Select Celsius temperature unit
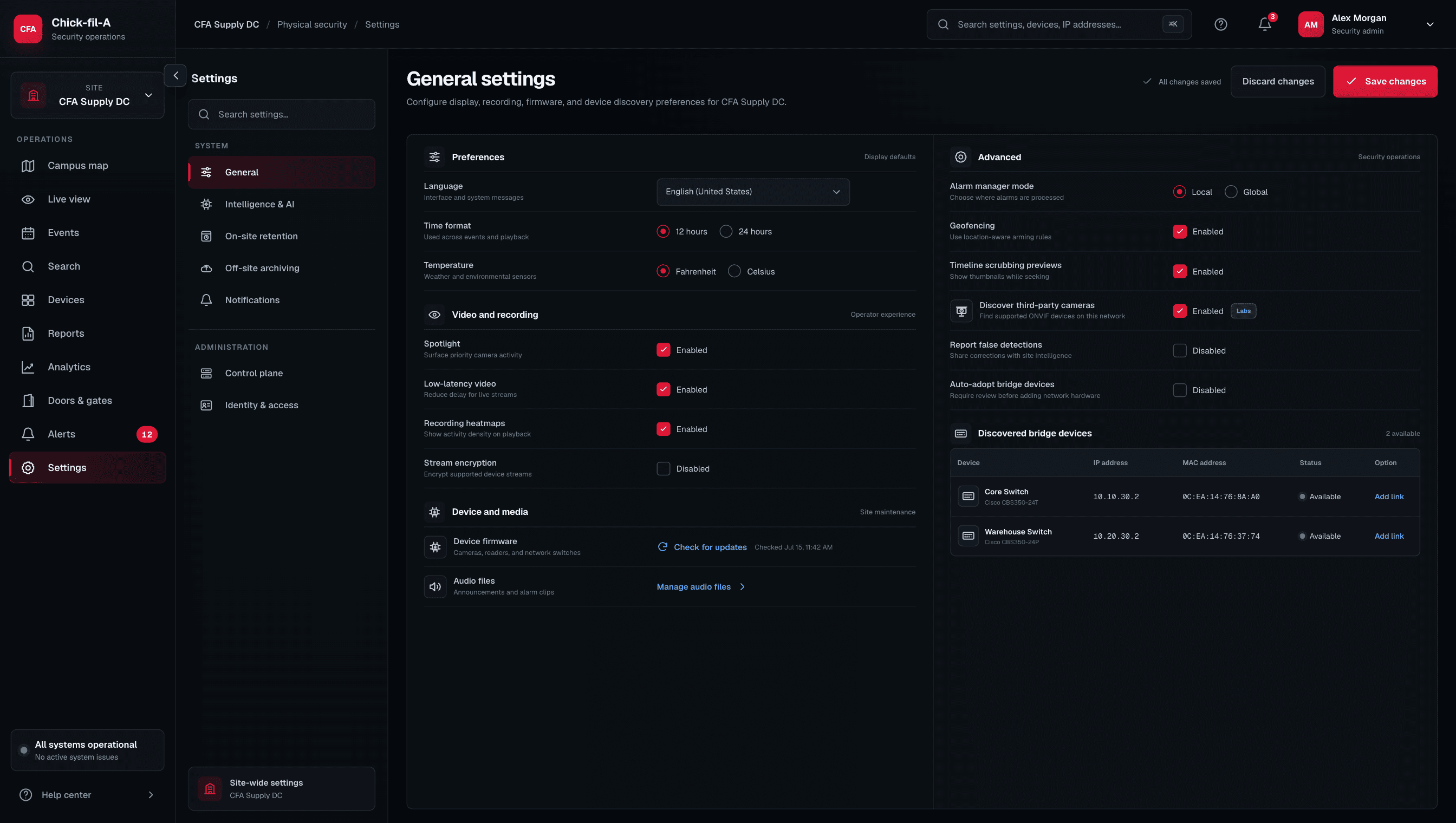 [734, 271]
